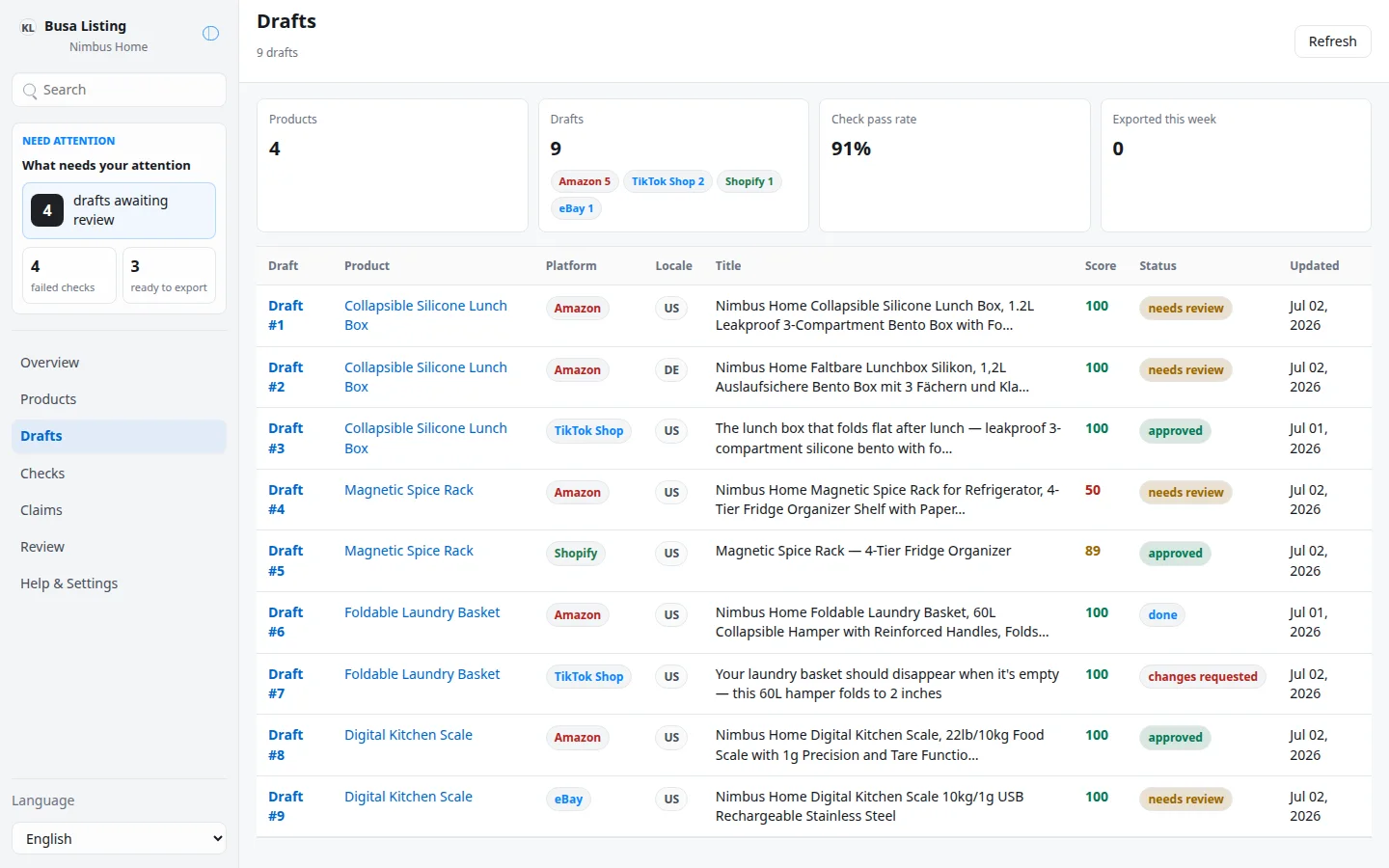Open Digital Kitchen Scale product in Draft #8 row

(408, 735)
